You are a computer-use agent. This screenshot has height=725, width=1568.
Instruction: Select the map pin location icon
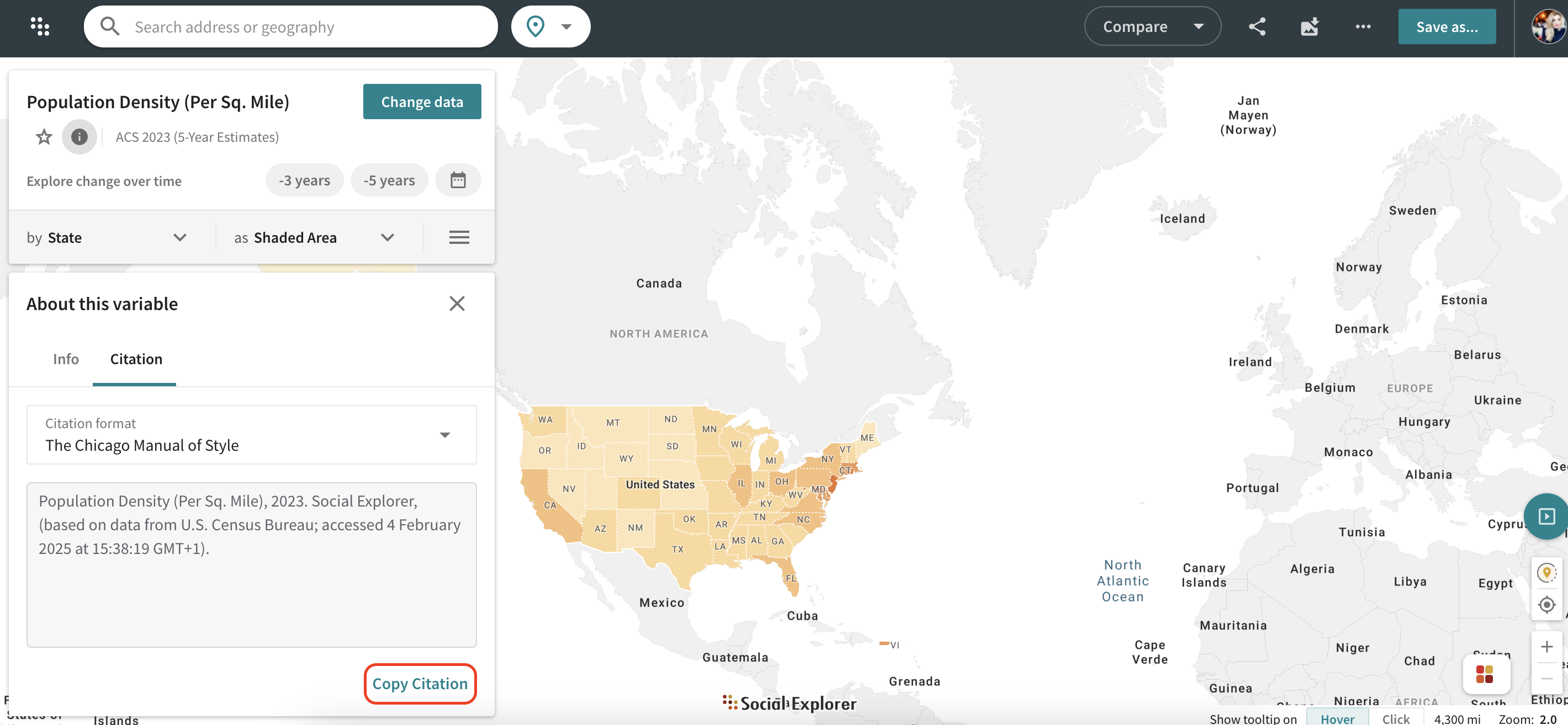pyautogui.click(x=536, y=26)
